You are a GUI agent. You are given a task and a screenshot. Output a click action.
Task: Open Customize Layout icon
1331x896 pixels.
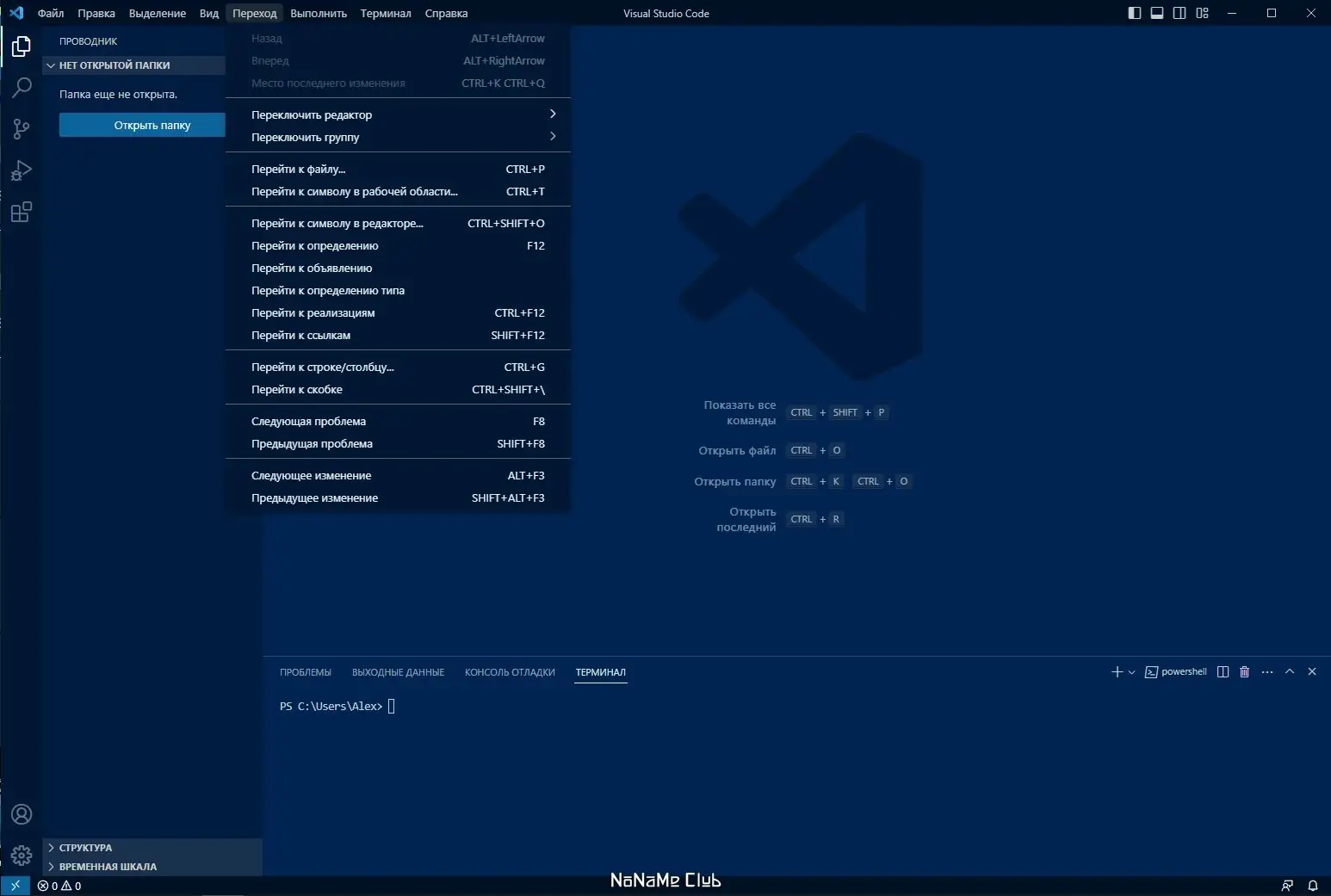1203,13
